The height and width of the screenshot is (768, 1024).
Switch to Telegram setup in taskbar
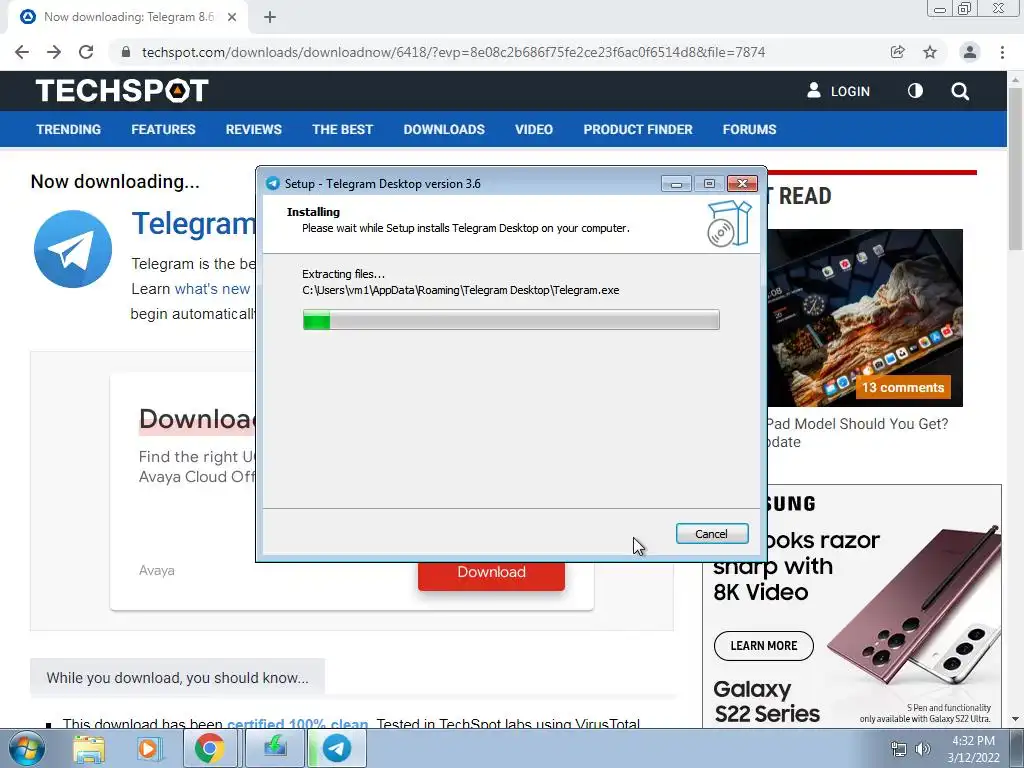pyautogui.click(x=337, y=748)
